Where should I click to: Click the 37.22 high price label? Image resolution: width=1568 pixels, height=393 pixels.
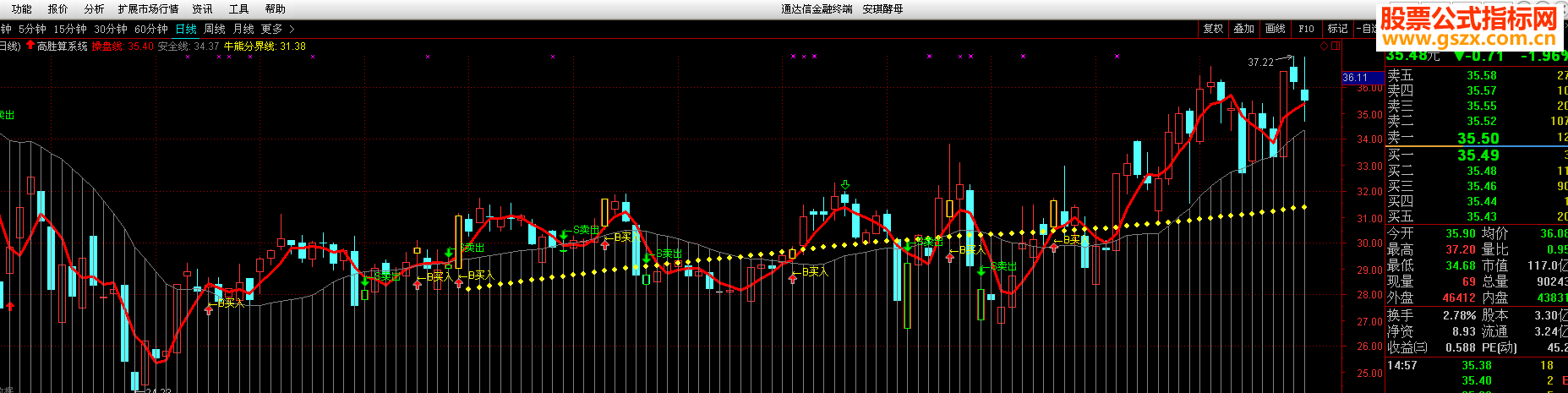pos(1260,63)
